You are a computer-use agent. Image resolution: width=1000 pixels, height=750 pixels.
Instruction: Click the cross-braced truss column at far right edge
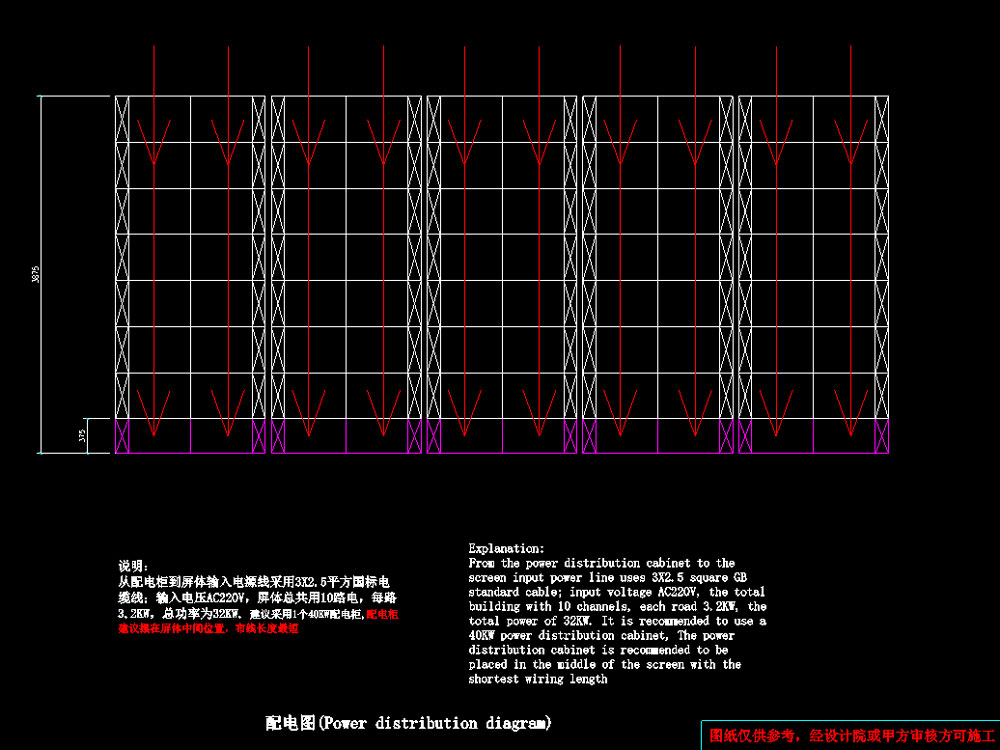point(882,260)
